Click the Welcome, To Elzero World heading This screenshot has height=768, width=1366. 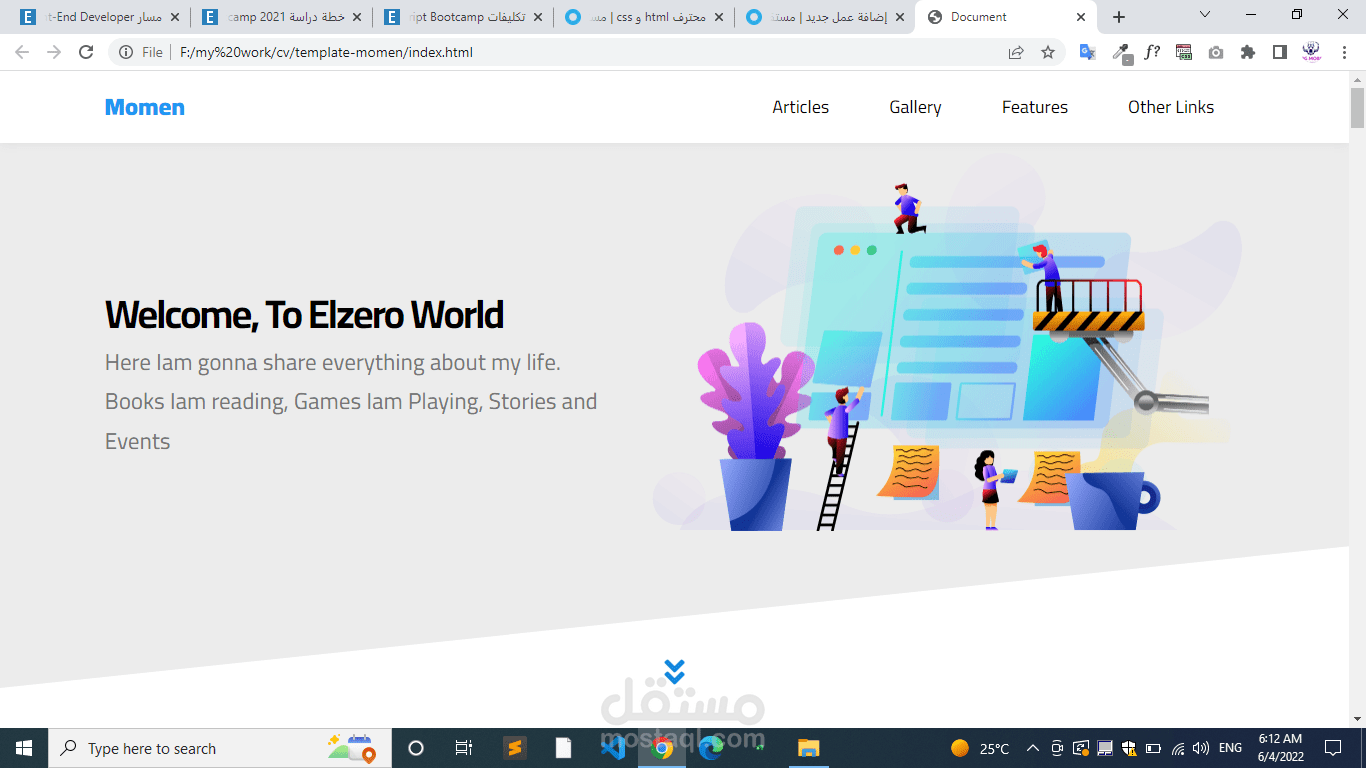[304, 315]
